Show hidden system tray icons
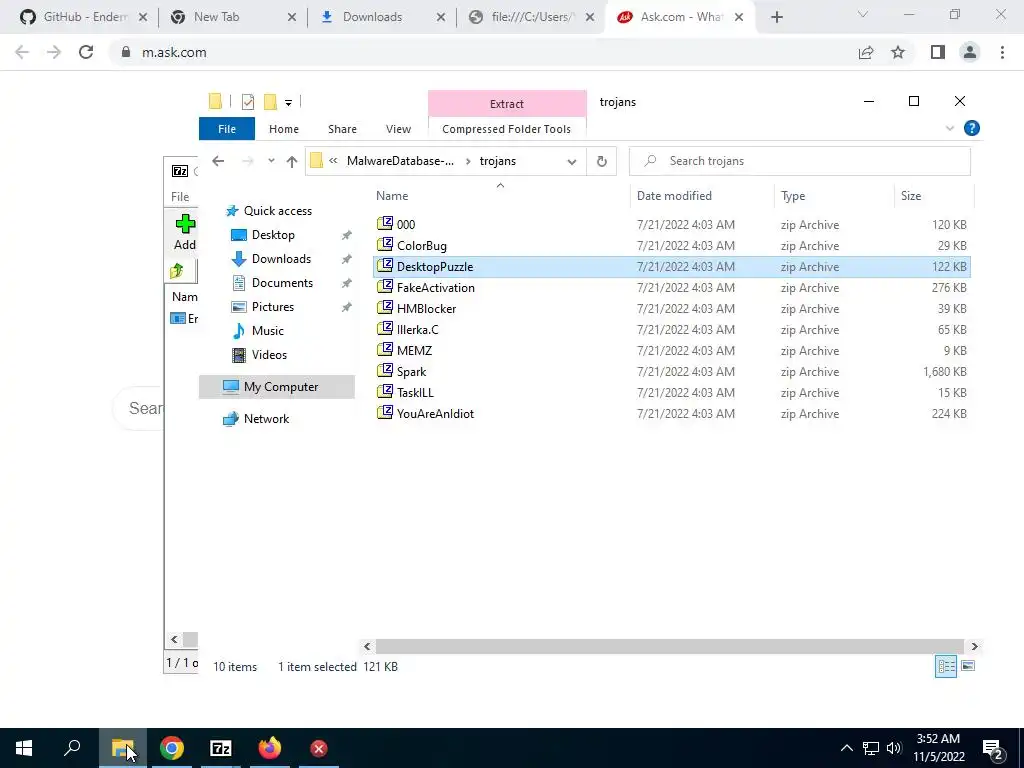The image size is (1024, 768). click(846, 748)
